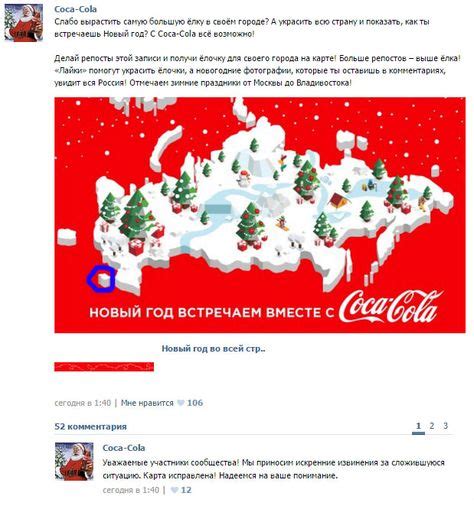Click the wooden cabin icon on the map
This screenshot has width=474, height=509.
pyautogui.click(x=340, y=200)
